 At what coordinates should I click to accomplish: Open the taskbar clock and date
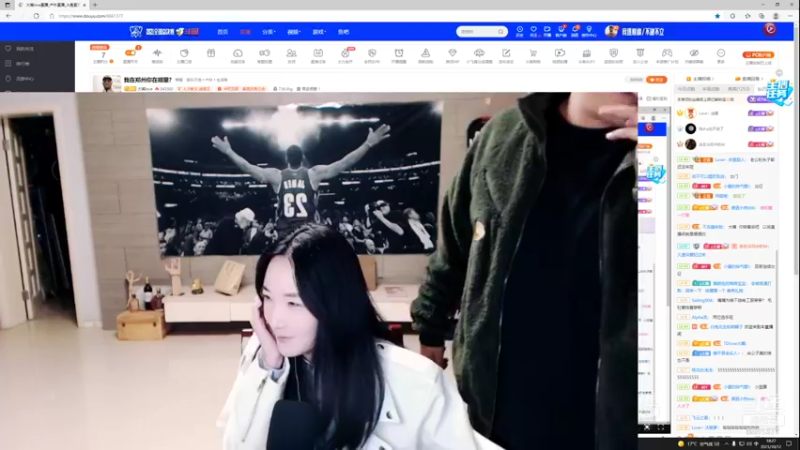pyautogui.click(x=771, y=443)
